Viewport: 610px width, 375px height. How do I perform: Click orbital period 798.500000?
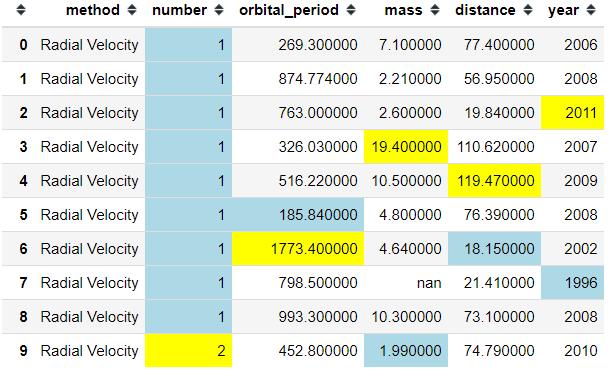[318, 283]
